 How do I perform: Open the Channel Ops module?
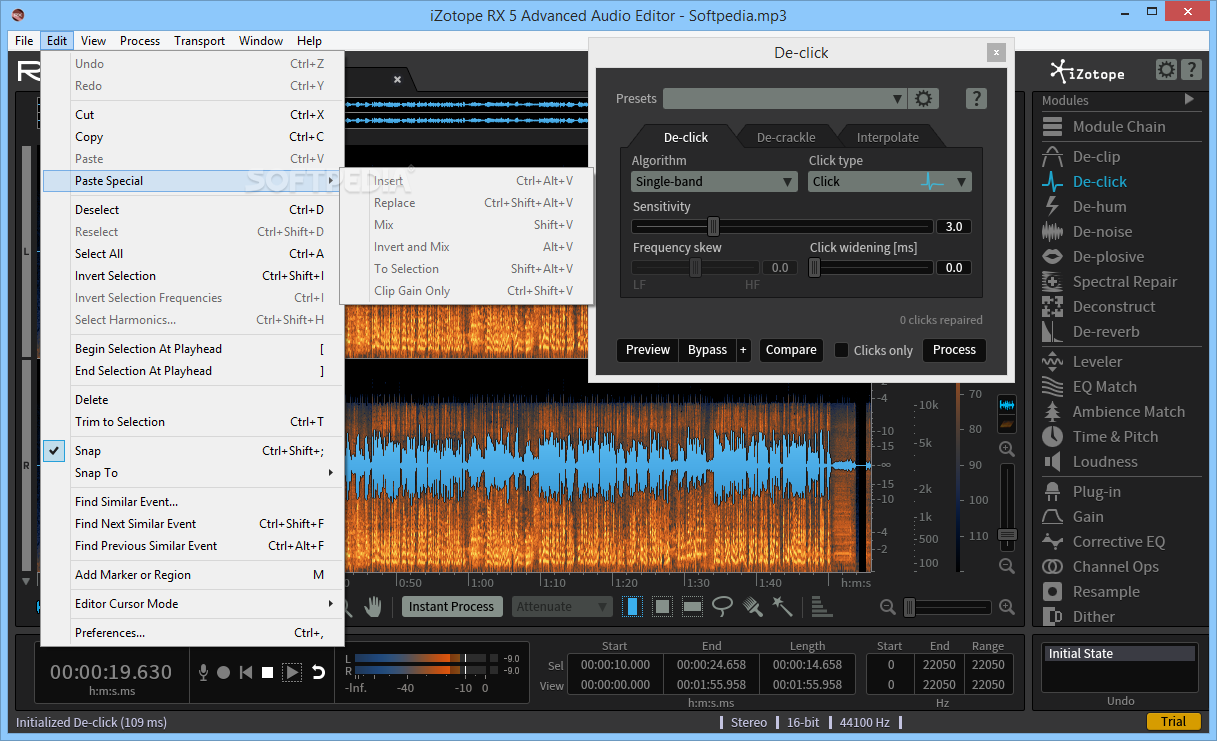tap(1100, 567)
